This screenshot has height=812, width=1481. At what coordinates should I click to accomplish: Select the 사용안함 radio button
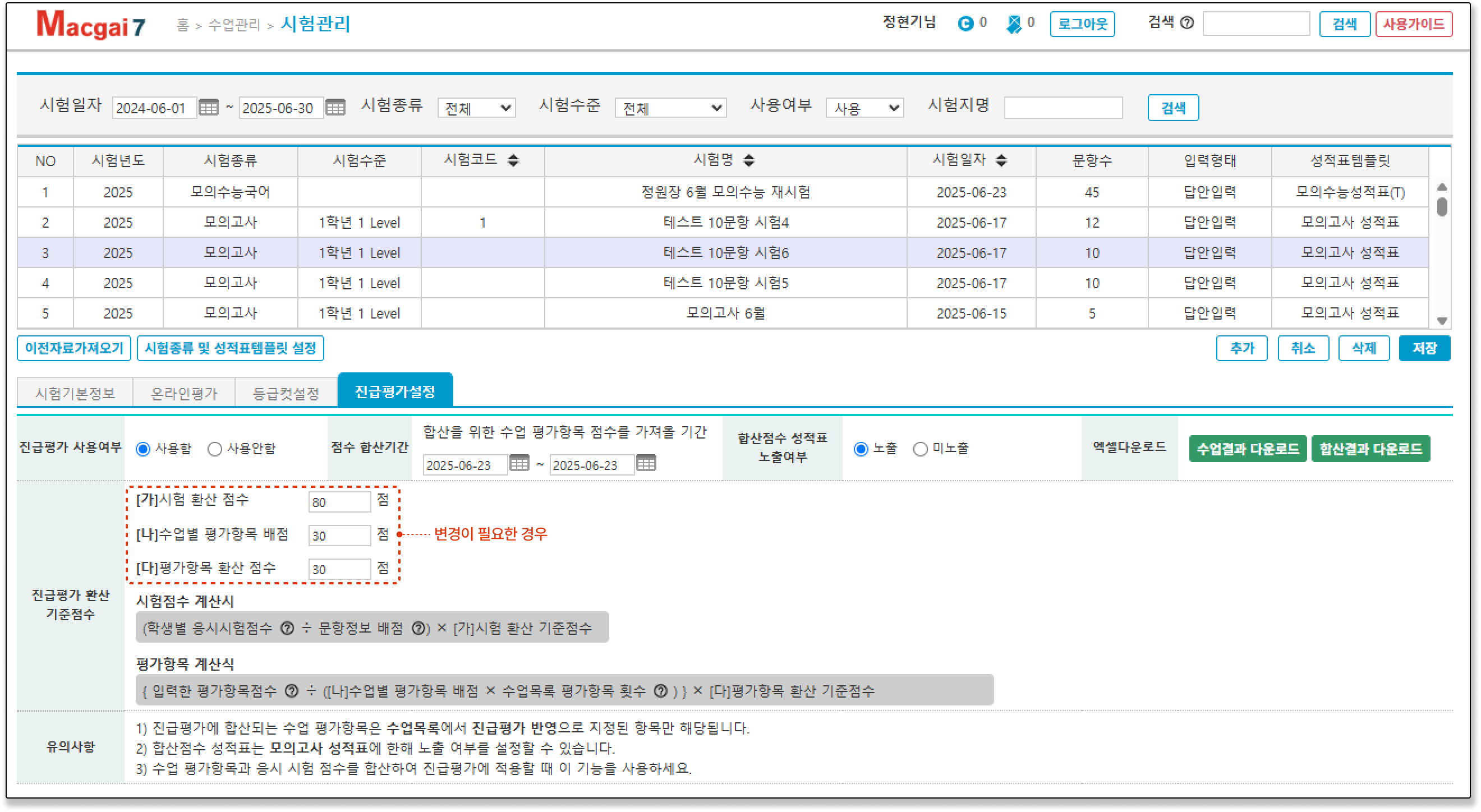tap(214, 449)
